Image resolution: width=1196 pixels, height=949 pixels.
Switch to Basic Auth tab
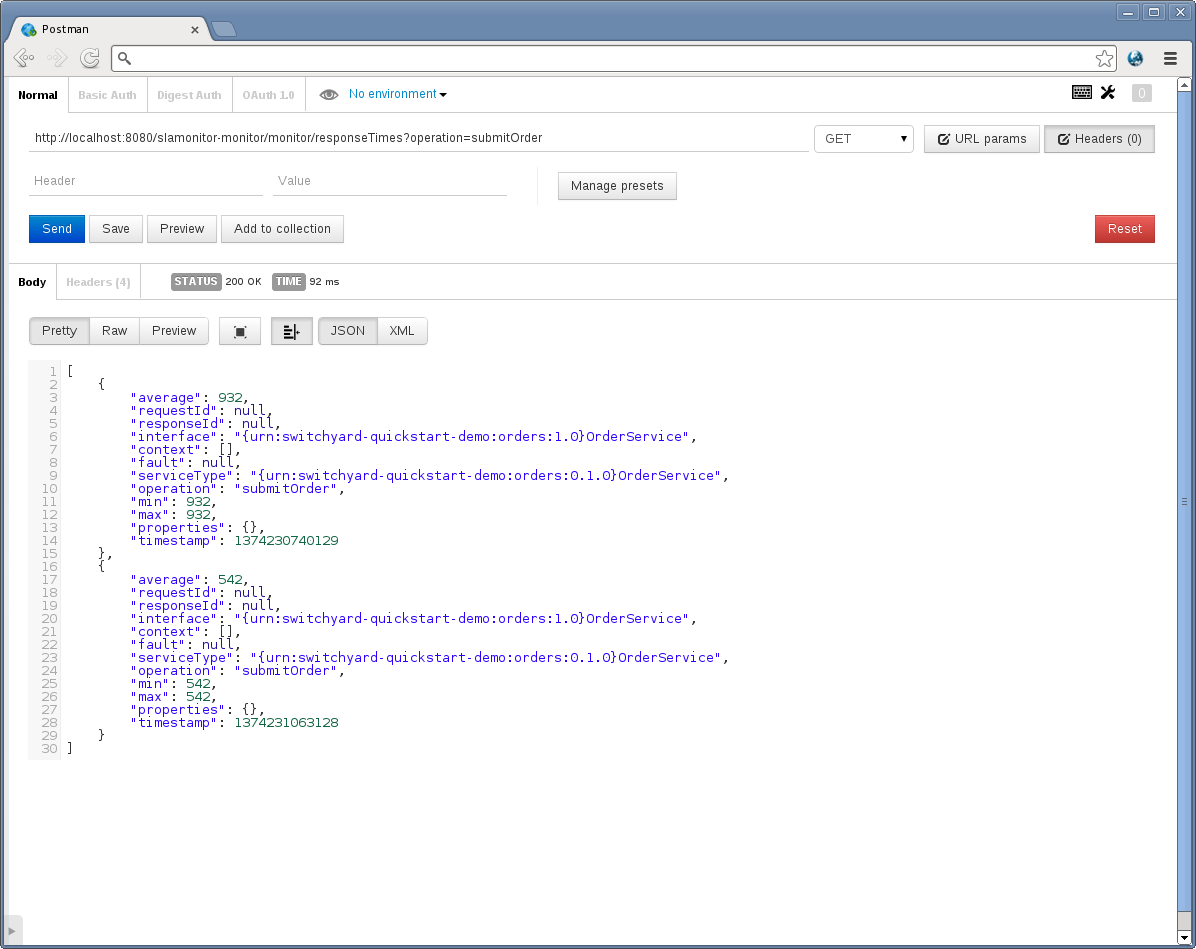pos(107,95)
